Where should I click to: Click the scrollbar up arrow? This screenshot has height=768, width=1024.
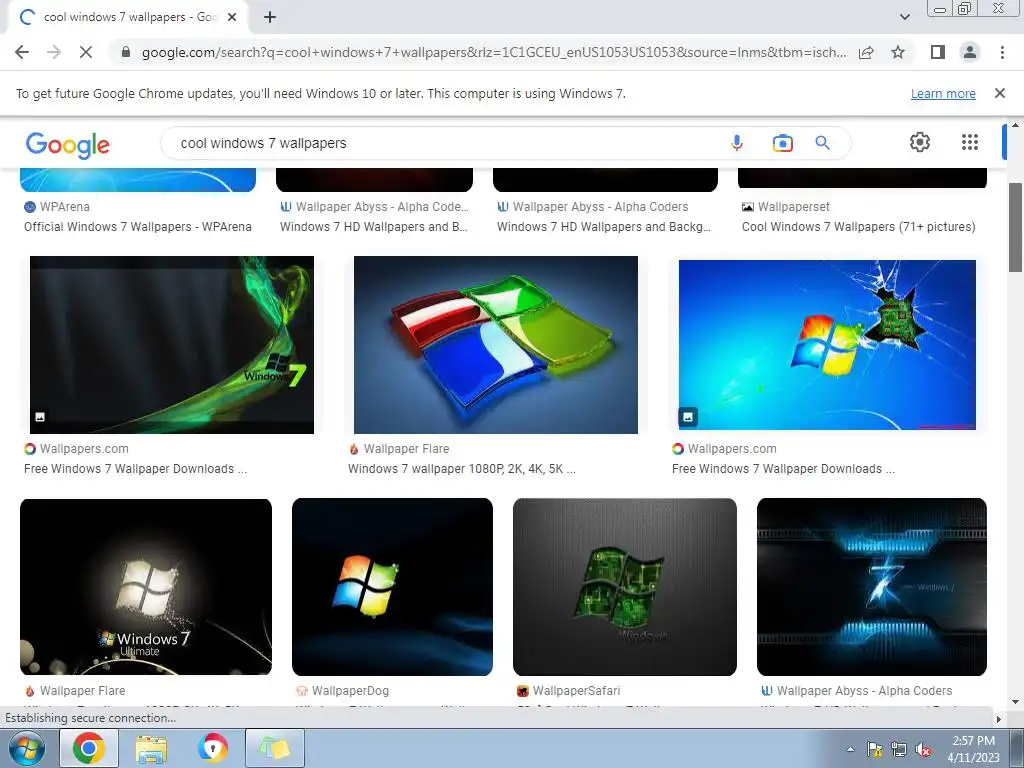(x=1015, y=124)
